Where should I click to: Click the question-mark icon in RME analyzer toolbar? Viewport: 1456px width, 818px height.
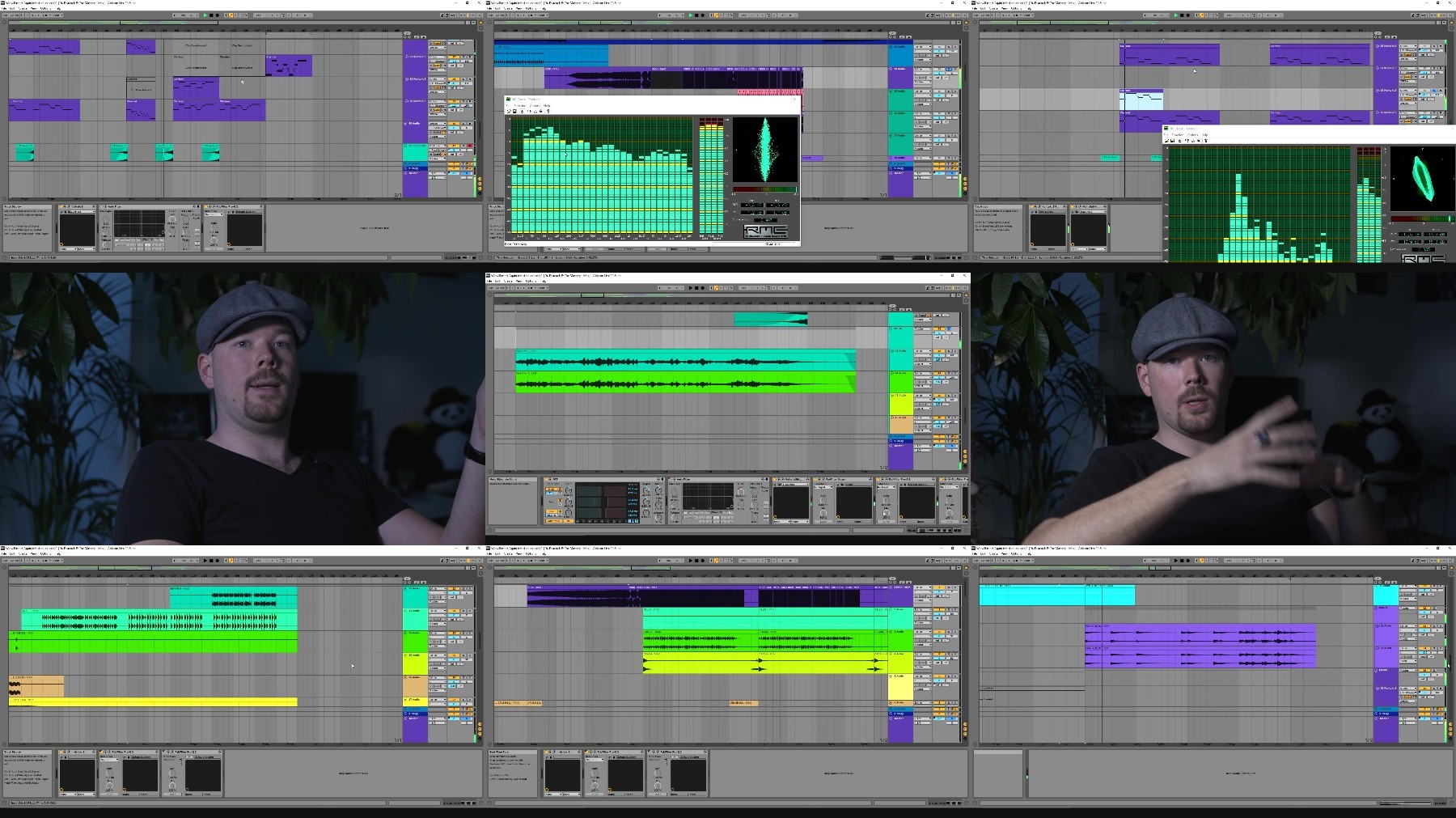click(x=548, y=111)
